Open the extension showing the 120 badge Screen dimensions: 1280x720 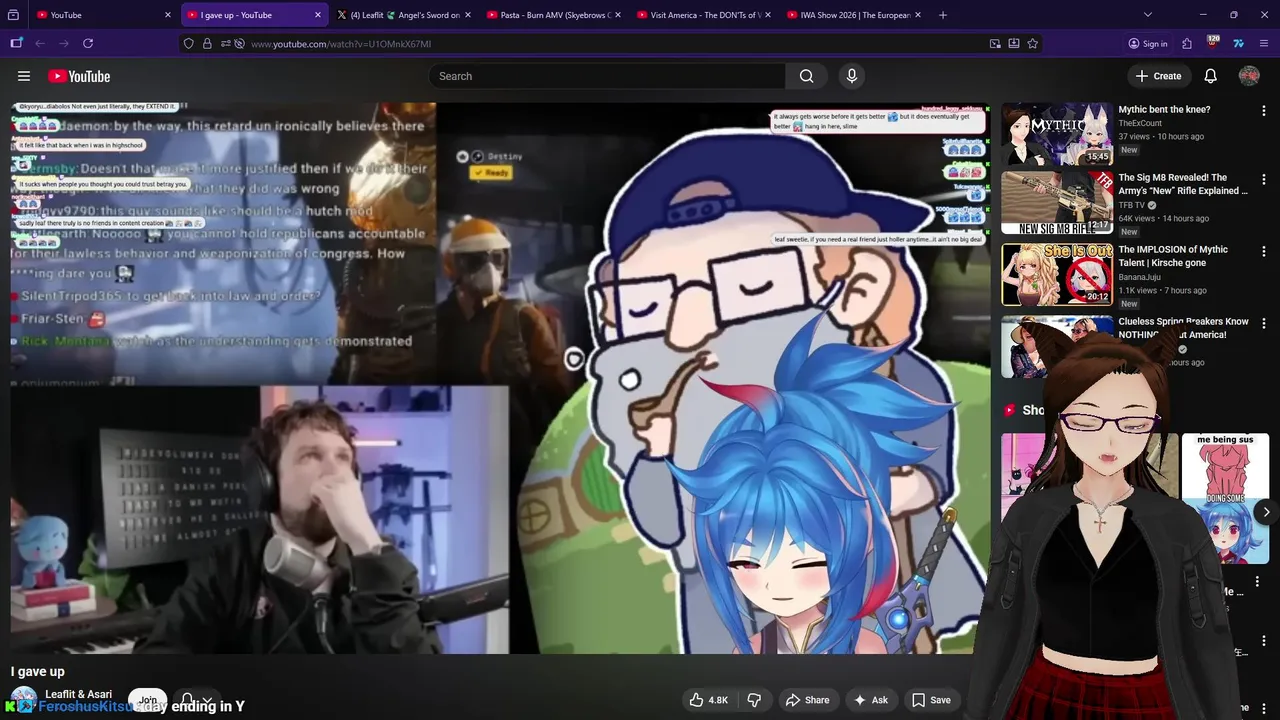1212,43
